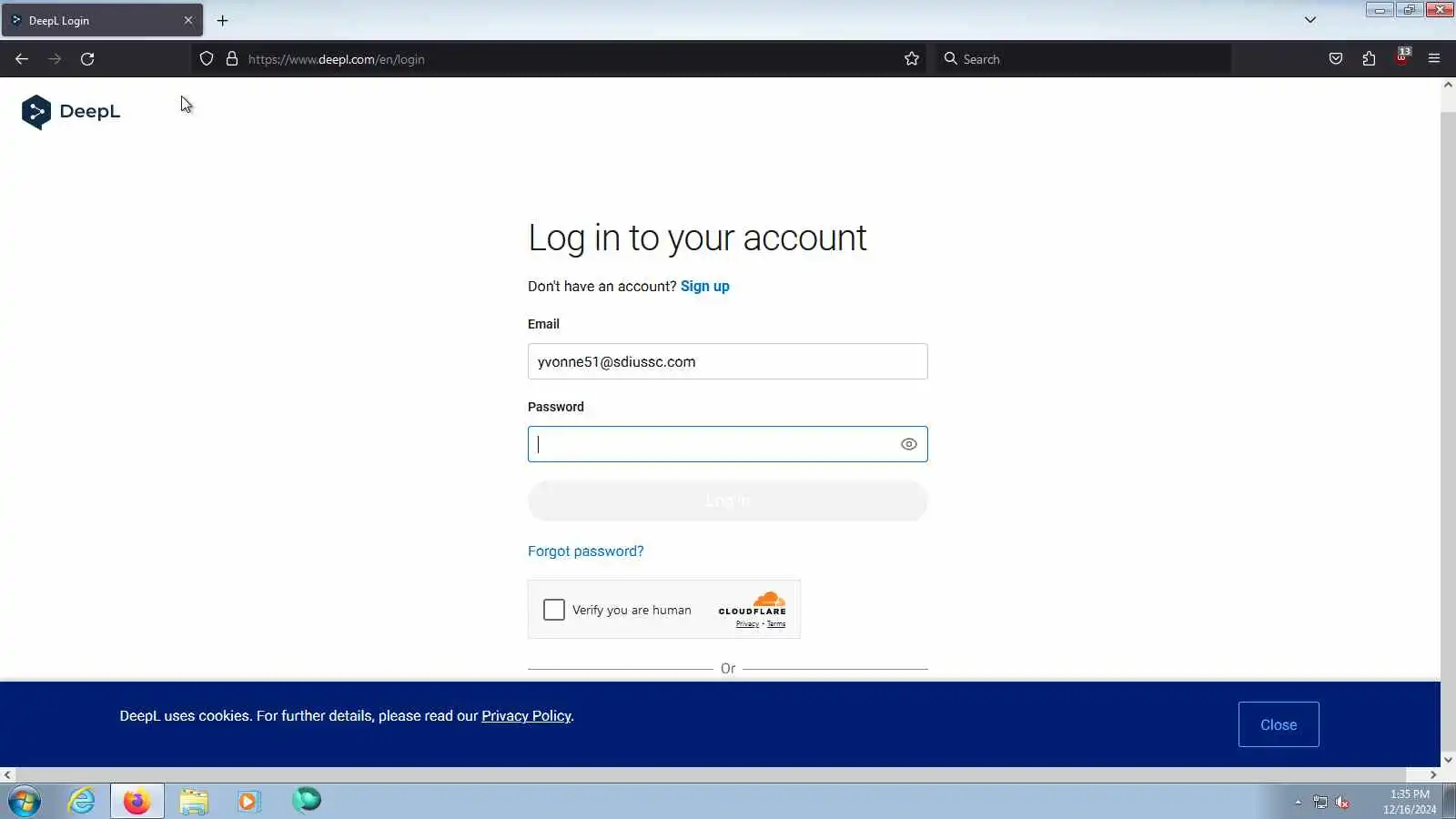Viewport: 1456px width, 819px height.
Task: Open the Privacy Policy link in cookie banner
Action: (x=526, y=716)
